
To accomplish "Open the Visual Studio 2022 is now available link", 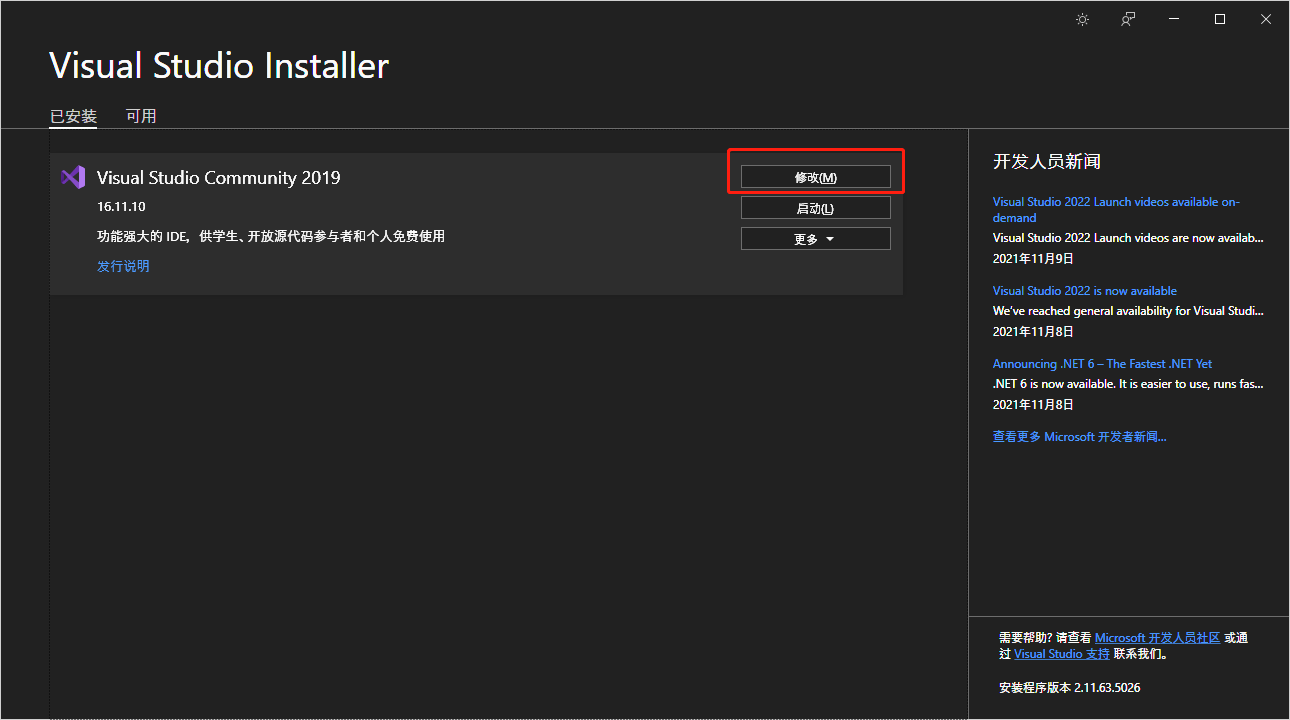I will (x=1084, y=290).
